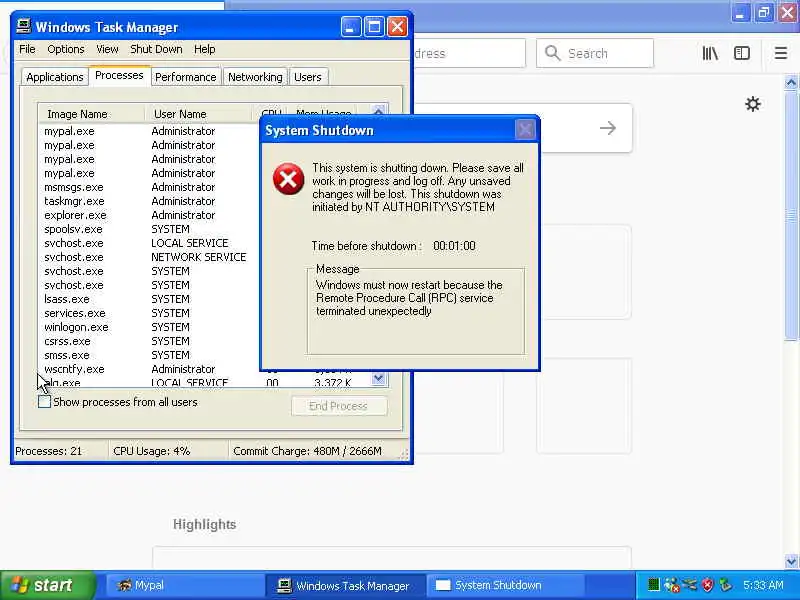
Task: Click the Task Manager title bar icon
Action: 23,26
